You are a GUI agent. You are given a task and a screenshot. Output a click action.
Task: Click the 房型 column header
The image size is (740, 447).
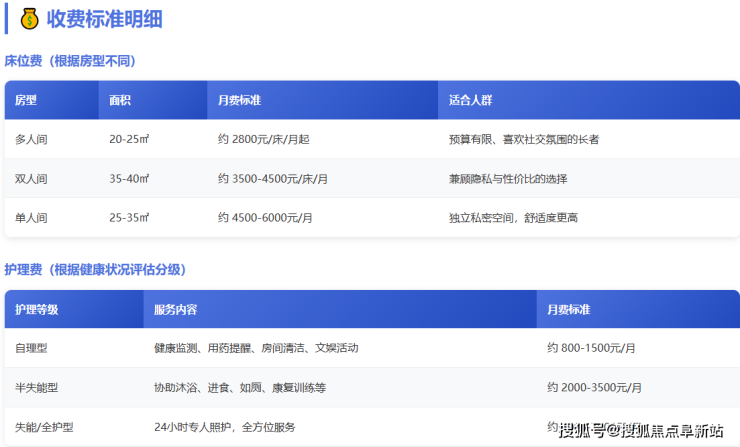pos(26,101)
